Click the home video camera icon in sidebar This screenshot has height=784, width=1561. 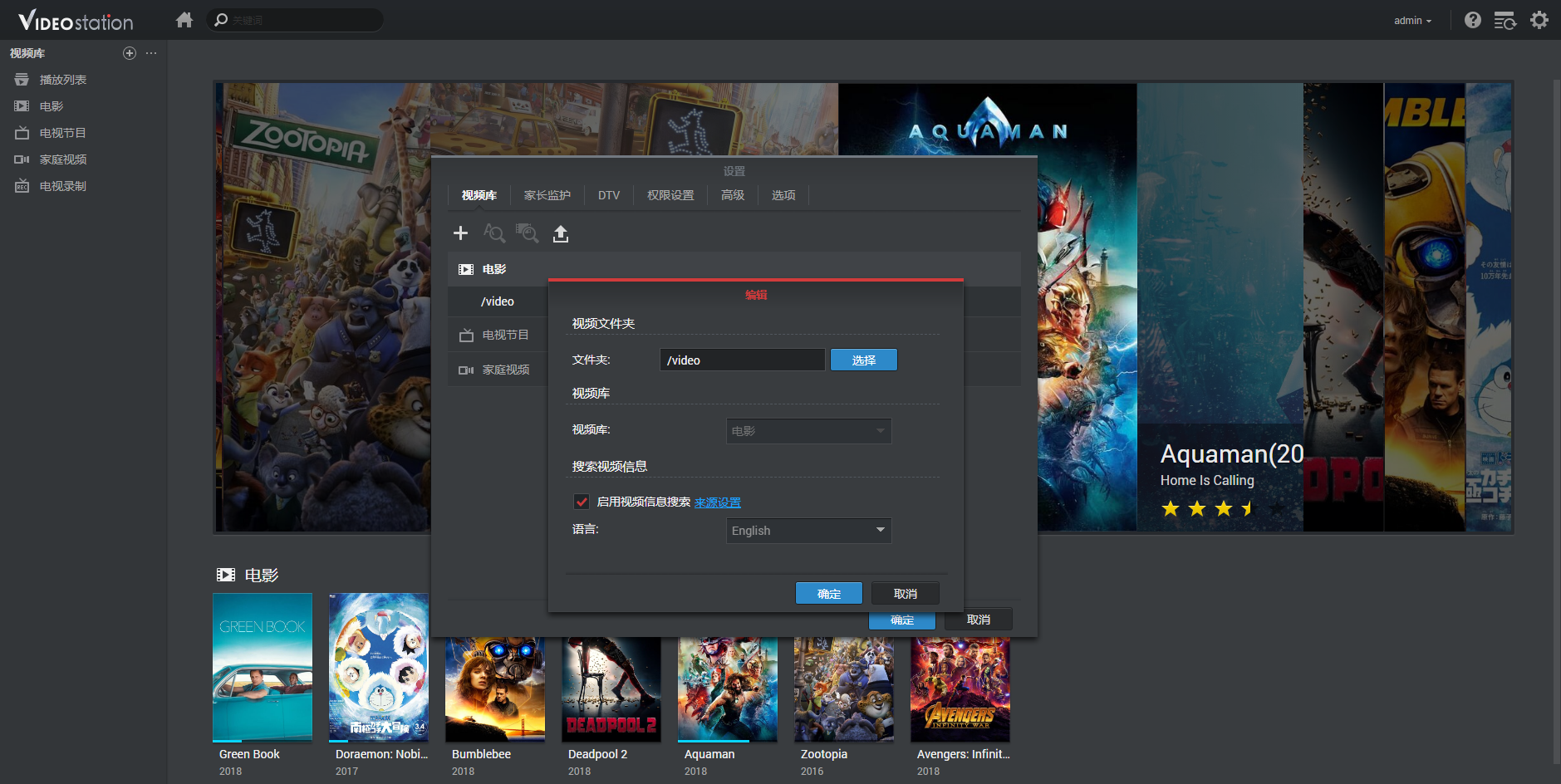click(x=22, y=159)
